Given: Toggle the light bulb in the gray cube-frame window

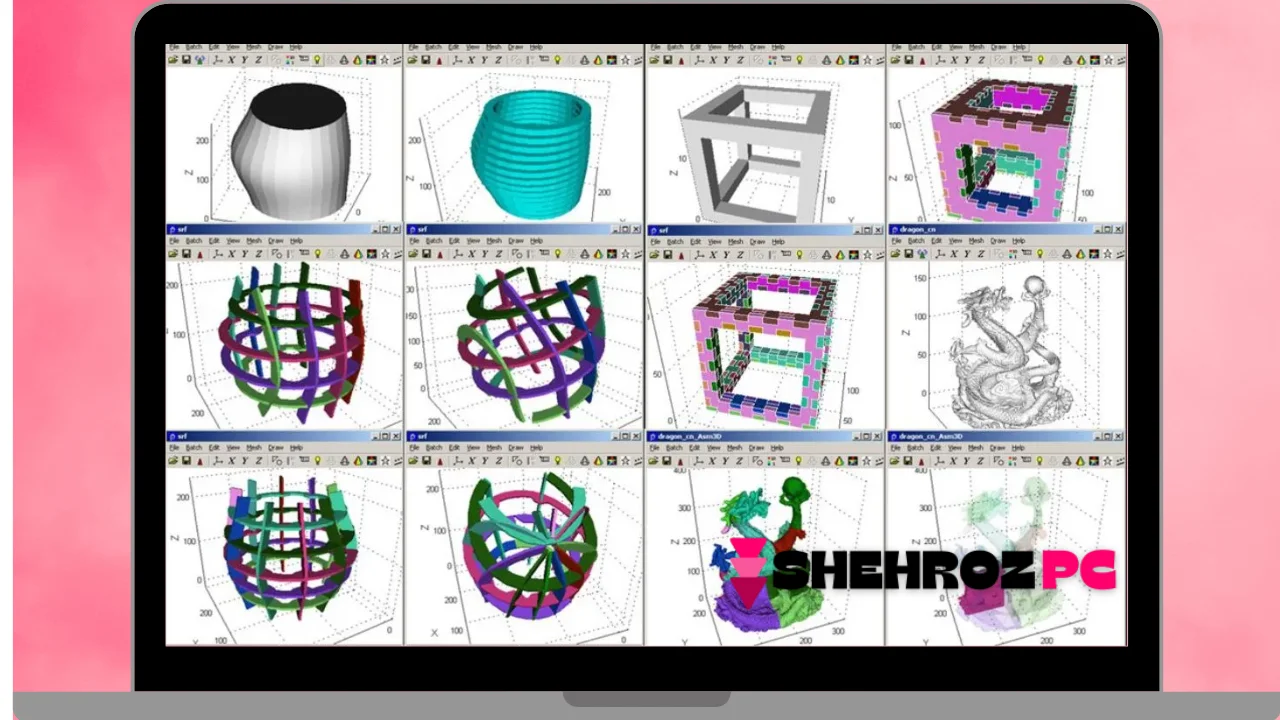Looking at the screenshot, I should click(x=799, y=59).
